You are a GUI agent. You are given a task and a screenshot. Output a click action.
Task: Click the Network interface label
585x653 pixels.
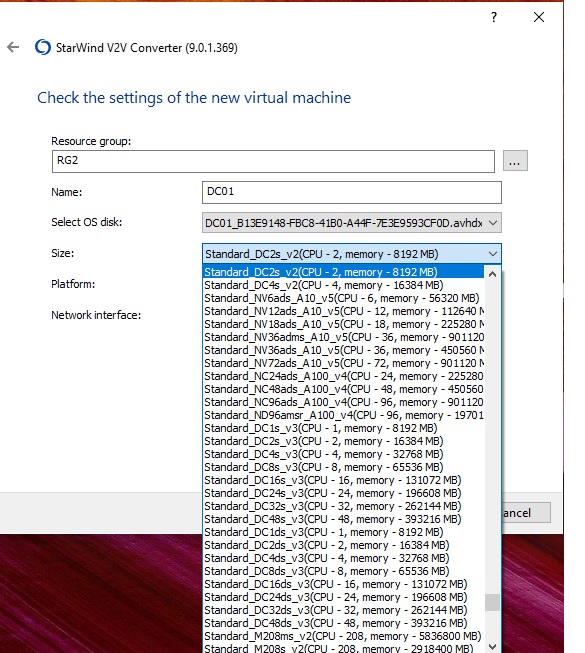[x=96, y=315]
